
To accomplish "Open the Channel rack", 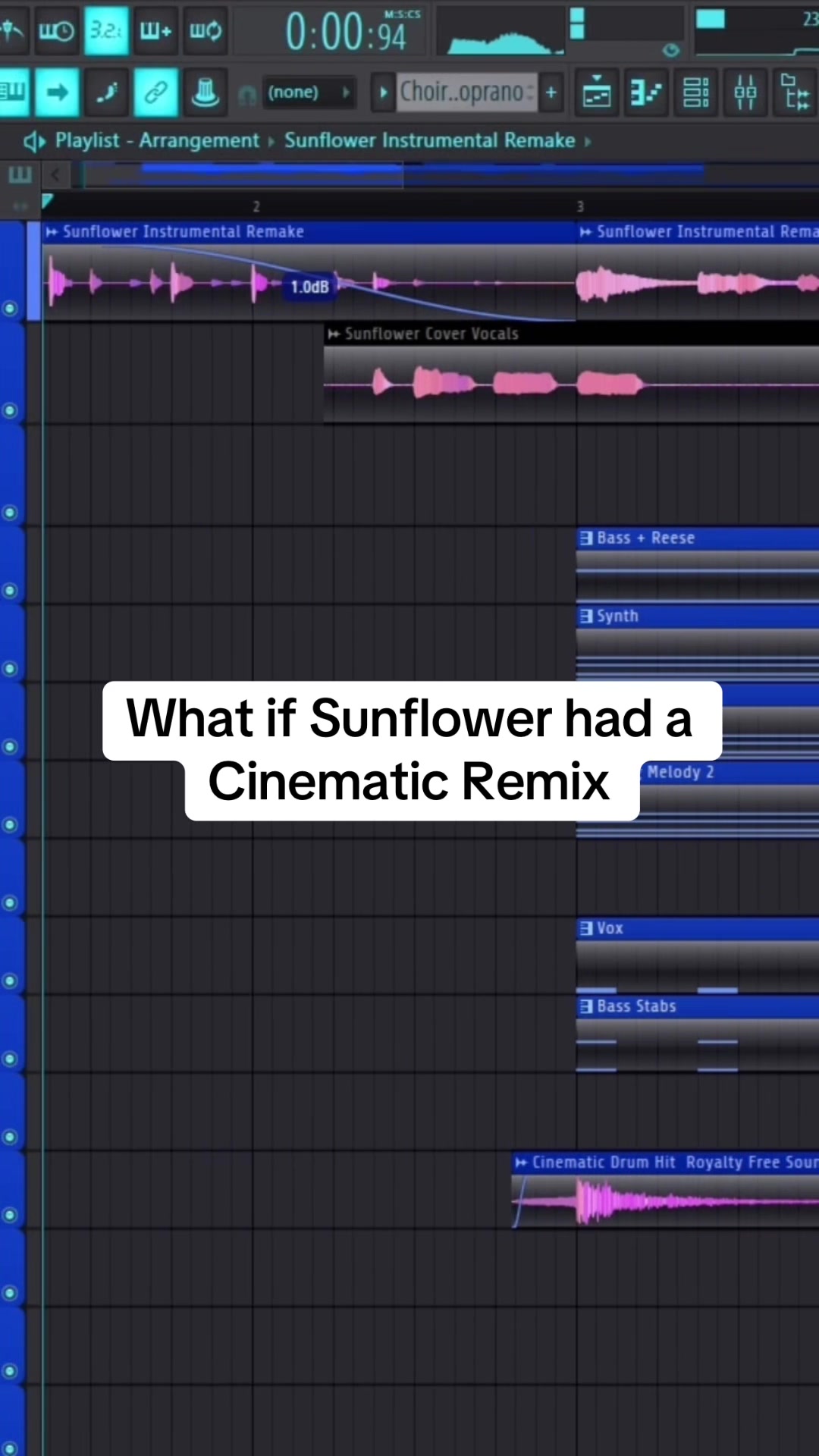I will [x=695, y=93].
